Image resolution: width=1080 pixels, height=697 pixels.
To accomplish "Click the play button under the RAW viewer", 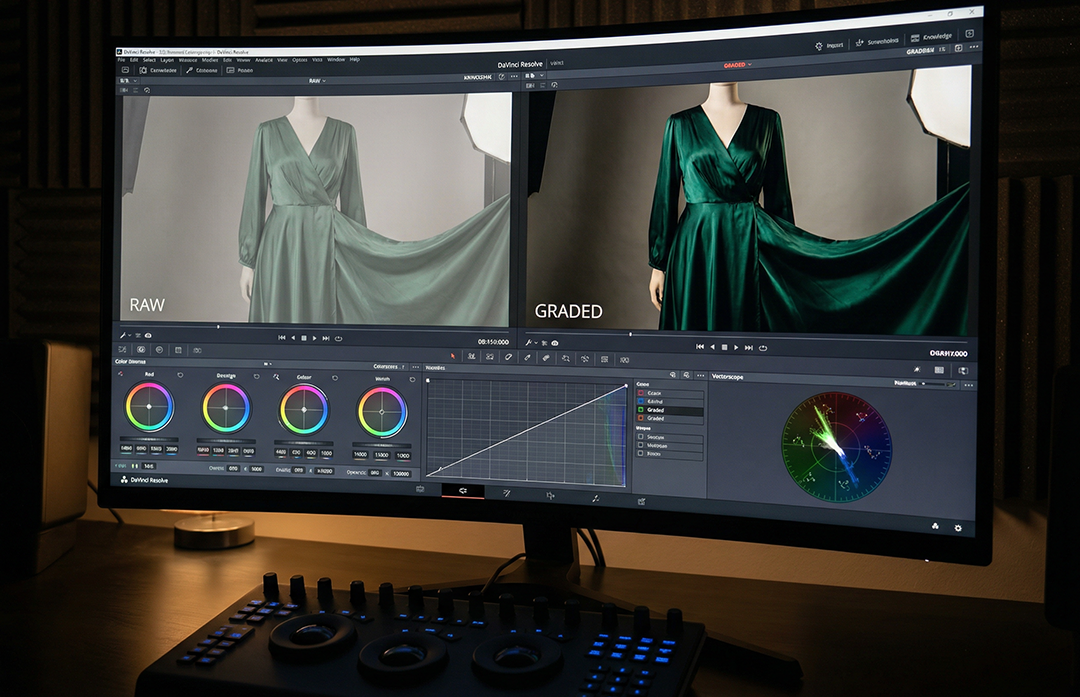I will (315, 339).
